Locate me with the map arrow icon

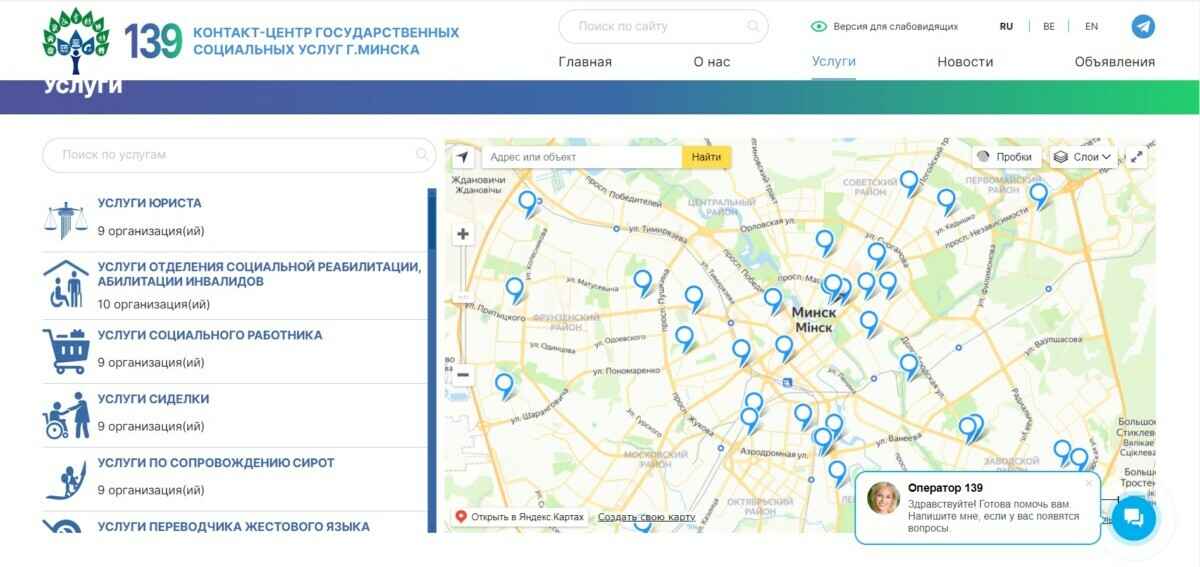(x=462, y=157)
